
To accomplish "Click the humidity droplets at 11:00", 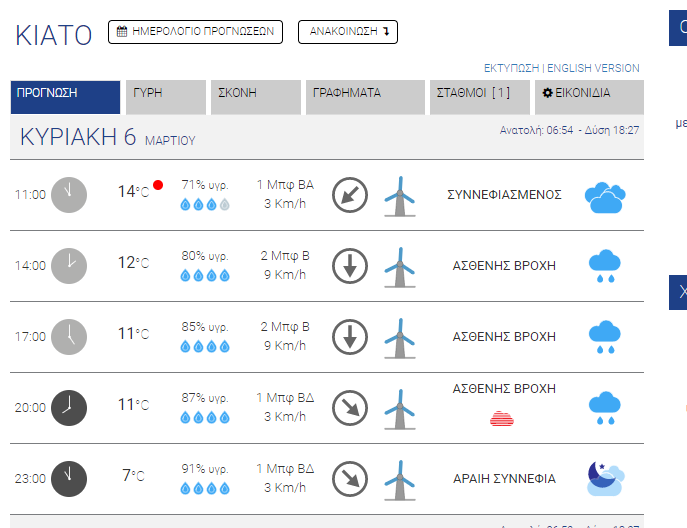I will pyautogui.click(x=205, y=204).
